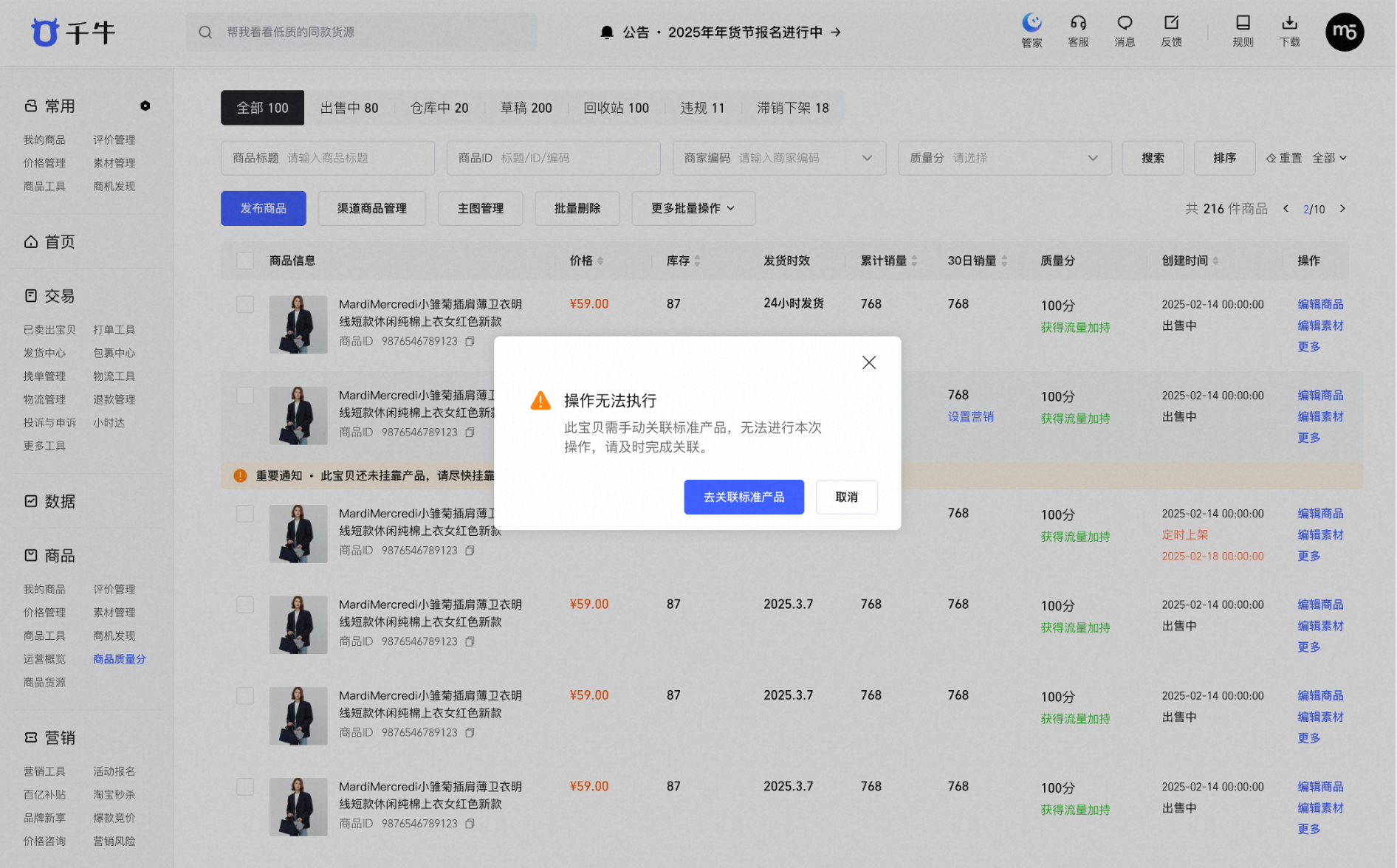Check the fifth product row checkbox
This screenshot has height=868, width=1397.
click(x=245, y=696)
